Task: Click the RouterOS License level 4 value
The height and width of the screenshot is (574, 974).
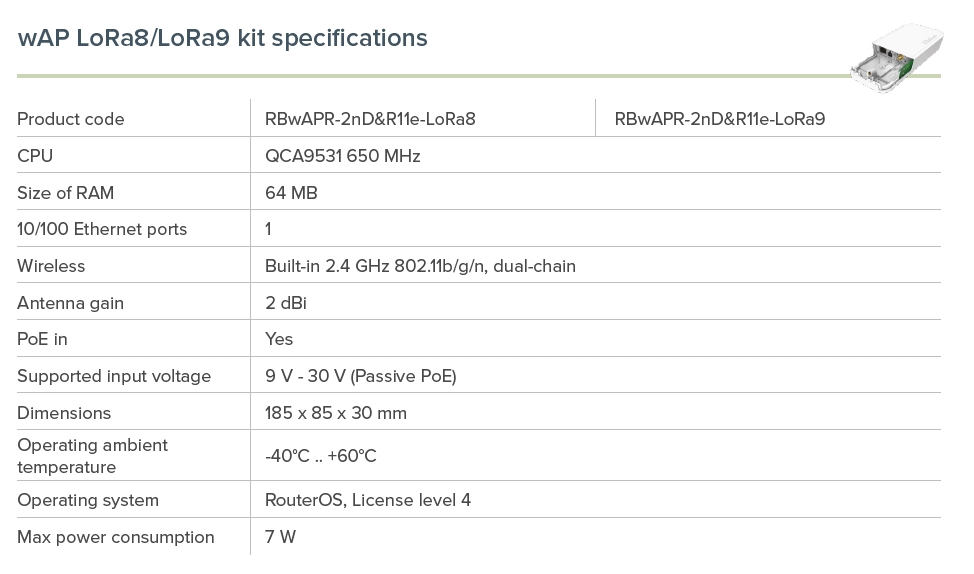Action: coord(367,500)
